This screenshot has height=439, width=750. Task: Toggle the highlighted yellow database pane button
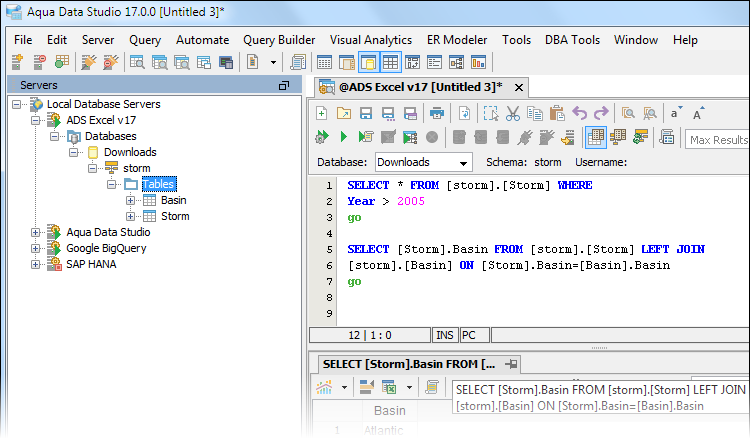pos(369,62)
